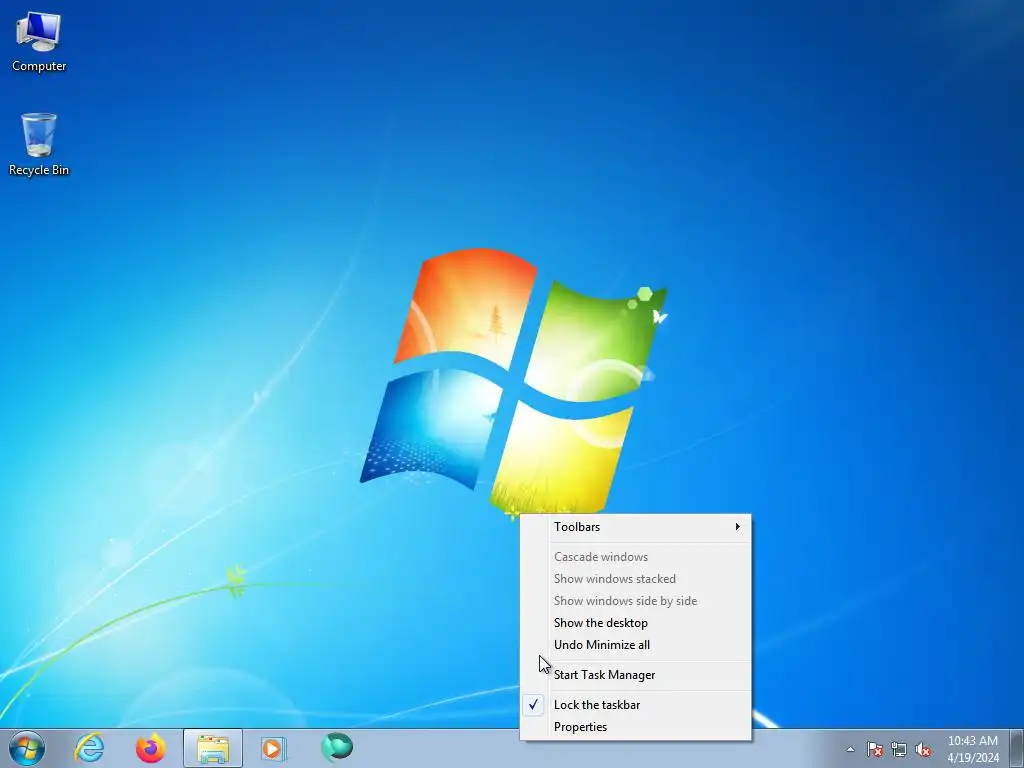The image size is (1024, 768).
Task: Open the Action Center flag tray icon
Action: tap(874, 749)
